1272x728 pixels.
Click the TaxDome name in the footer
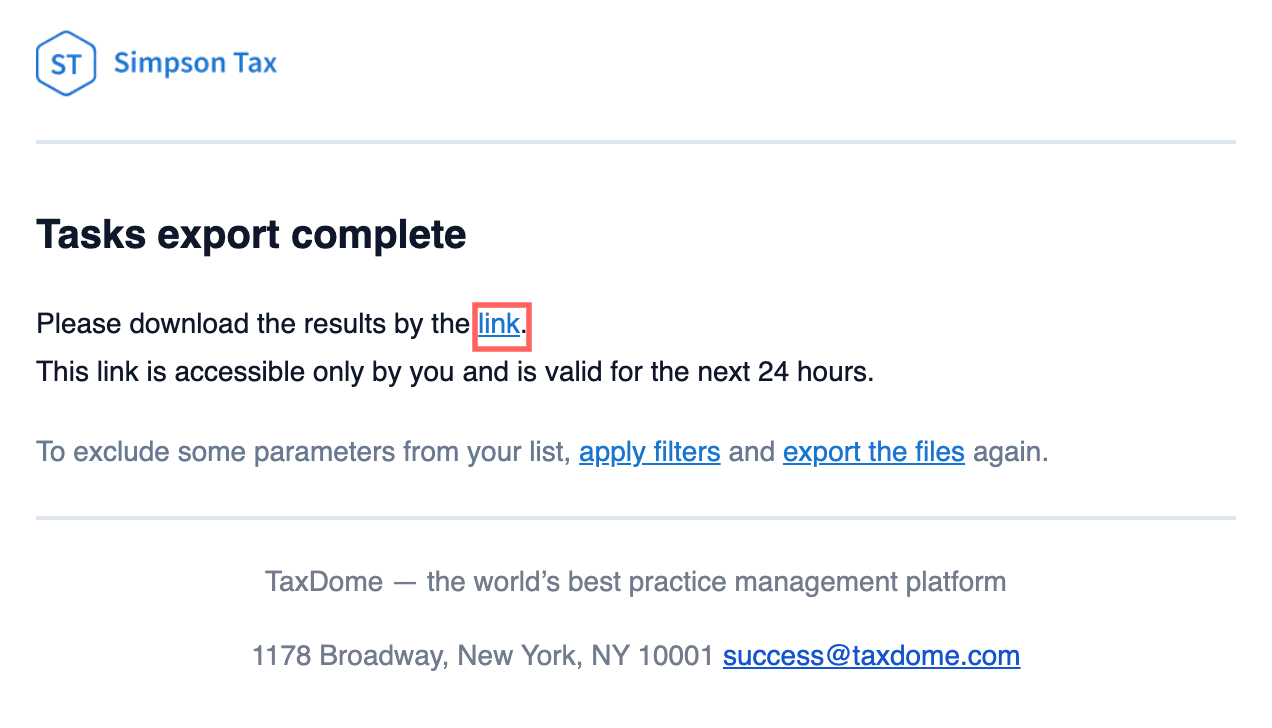pos(323,581)
